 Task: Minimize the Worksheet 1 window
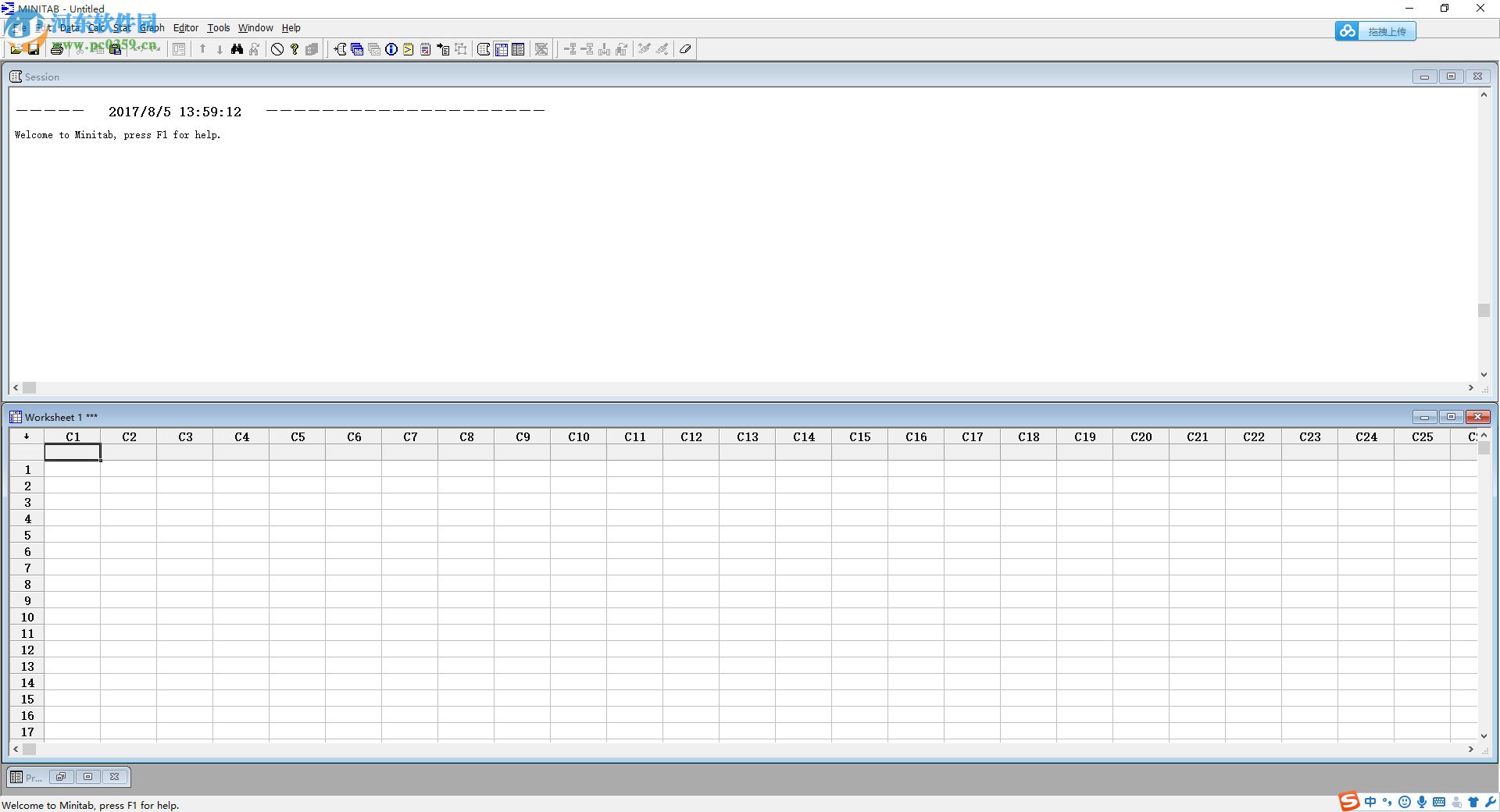click(x=1424, y=417)
